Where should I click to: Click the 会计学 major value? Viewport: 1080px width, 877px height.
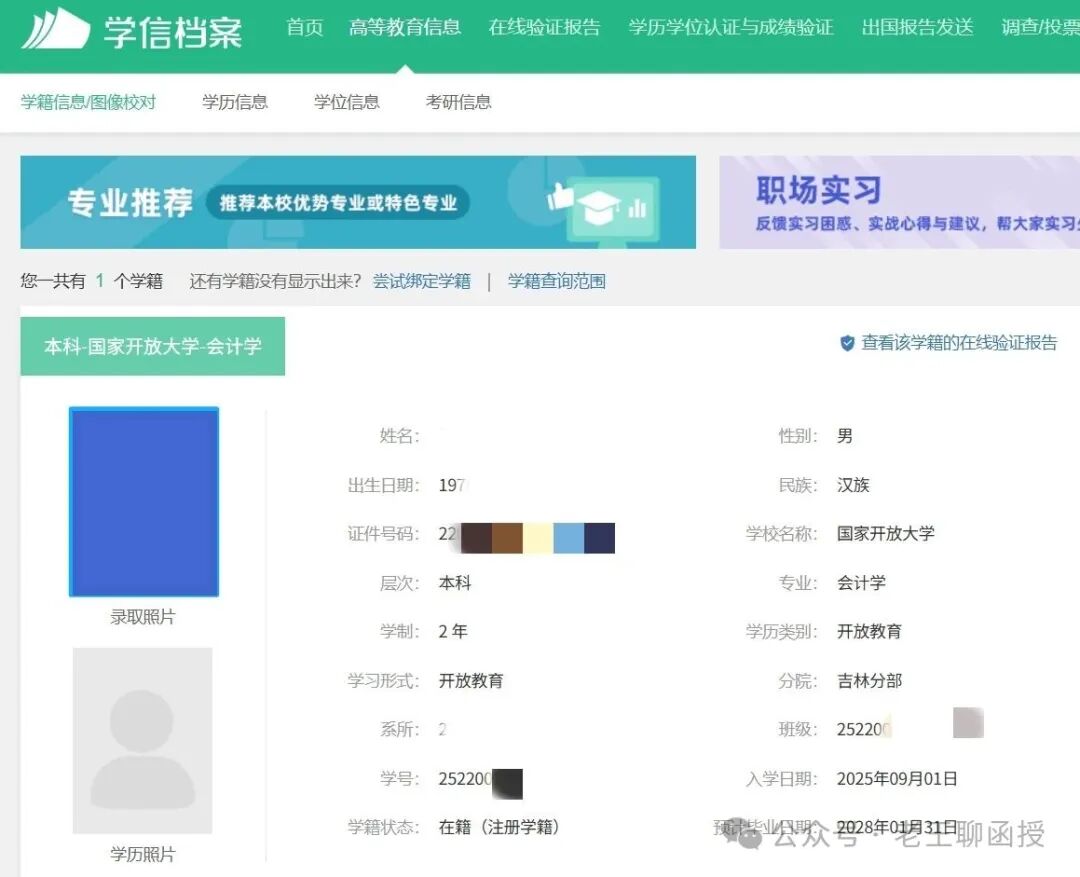[x=861, y=583]
